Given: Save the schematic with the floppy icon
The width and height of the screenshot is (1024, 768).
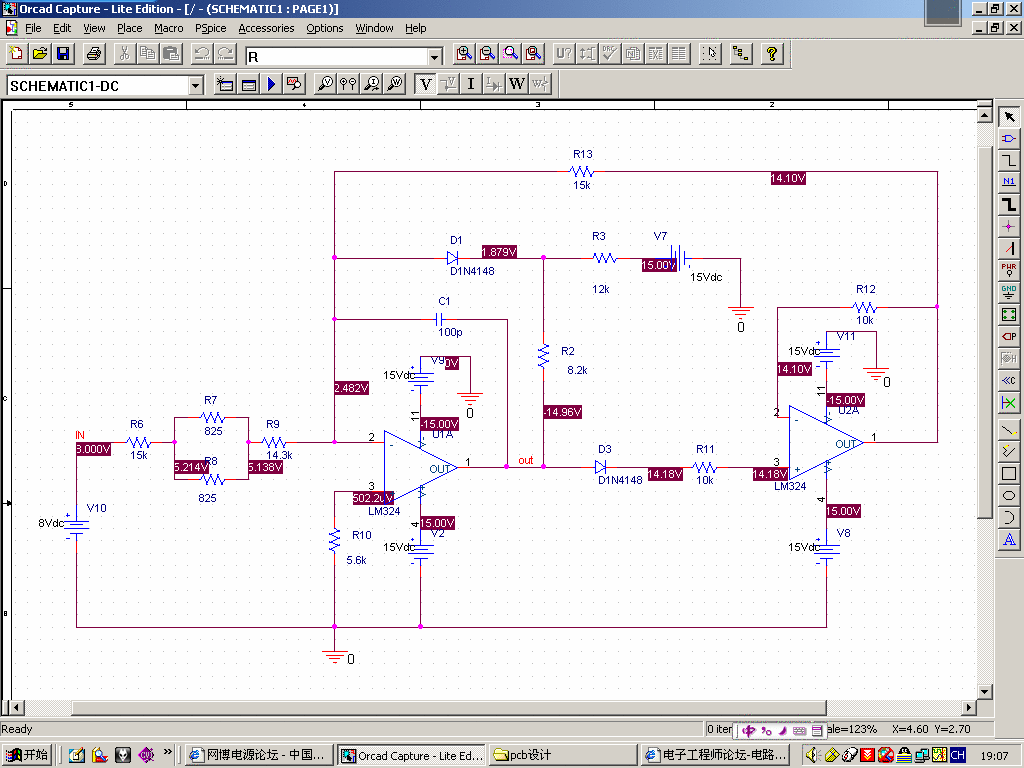Looking at the screenshot, I should click(63, 54).
